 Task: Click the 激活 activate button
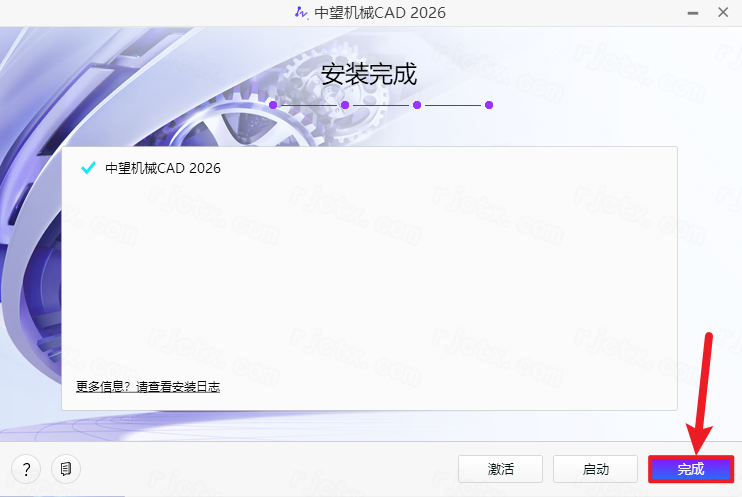[500, 469]
